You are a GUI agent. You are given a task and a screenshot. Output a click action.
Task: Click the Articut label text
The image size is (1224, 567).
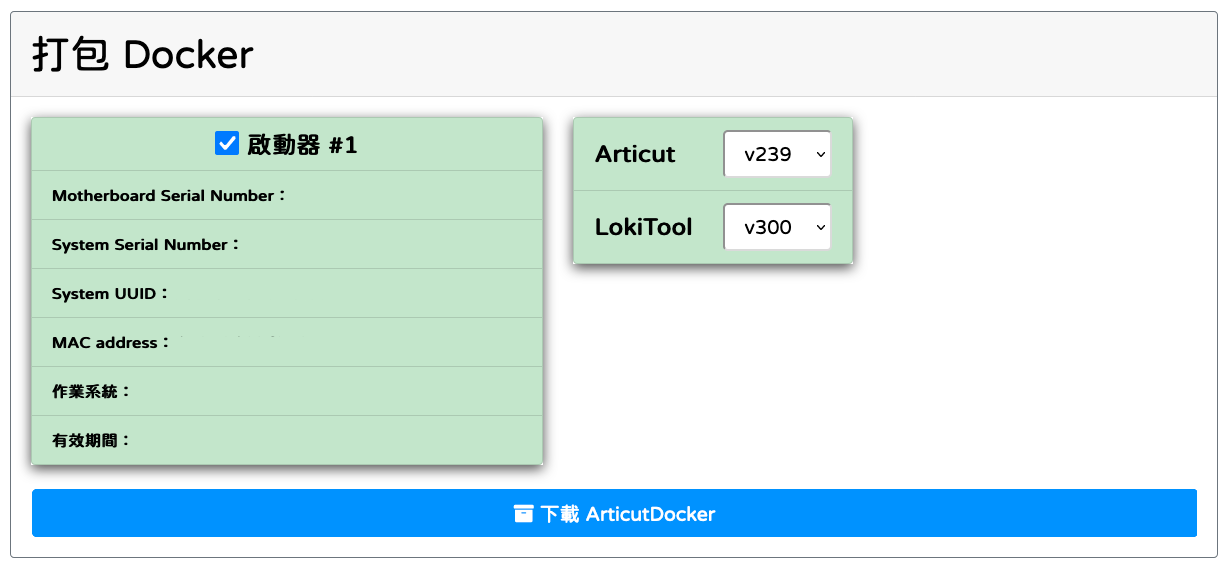point(635,154)
